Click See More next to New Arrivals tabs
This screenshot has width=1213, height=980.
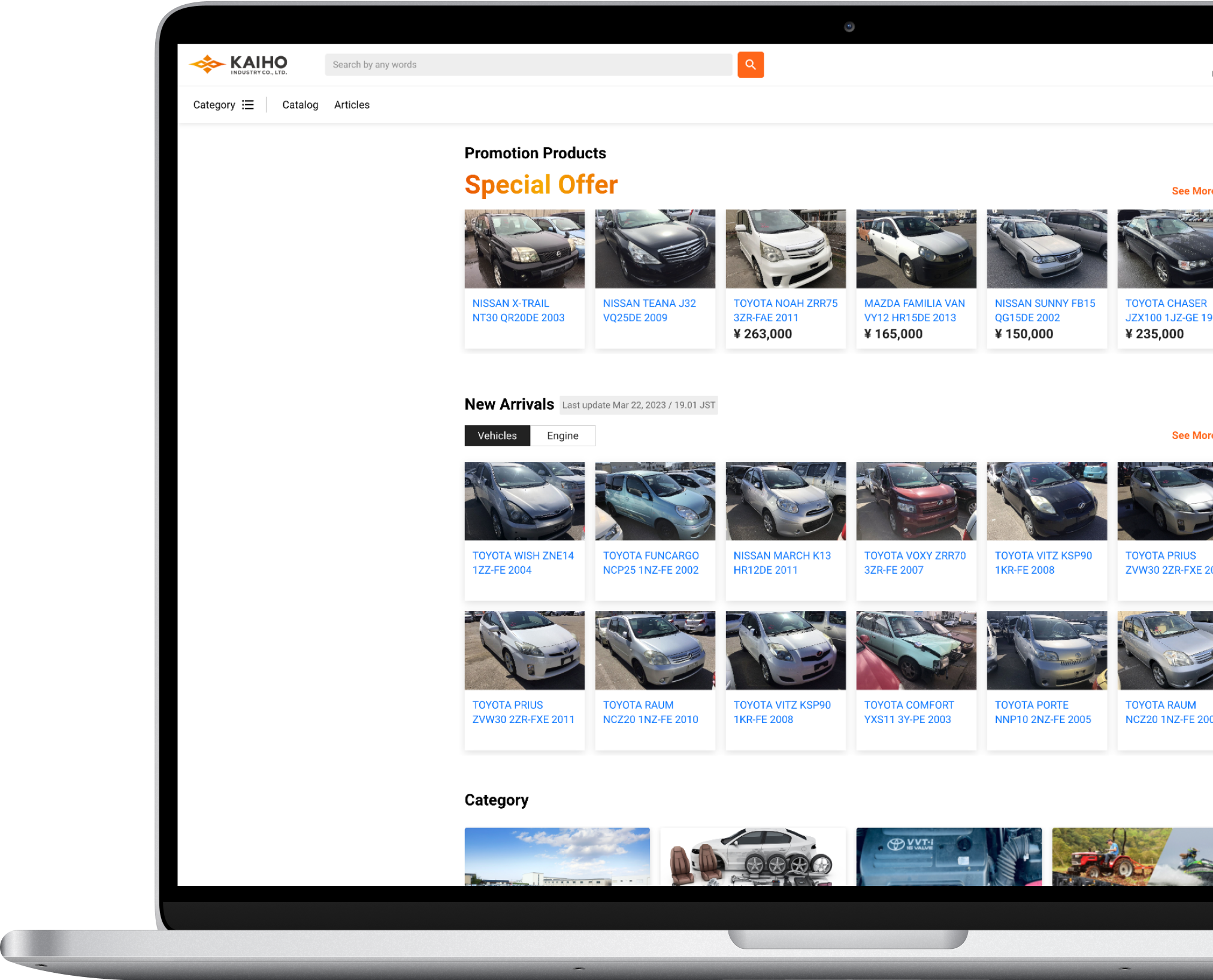[x=1191, y=435]
